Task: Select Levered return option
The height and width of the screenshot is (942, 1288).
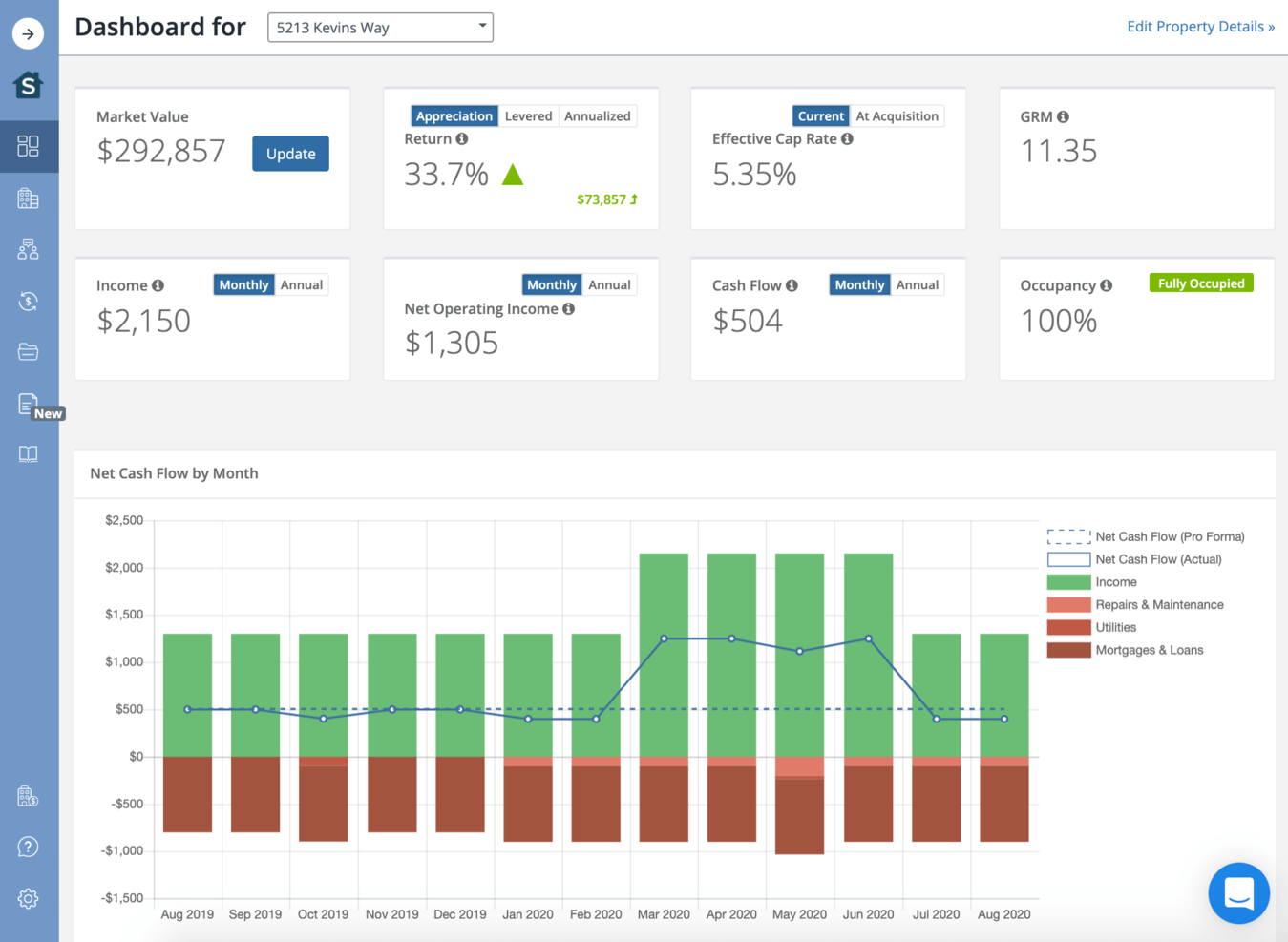Action: (x=528, y=115)
